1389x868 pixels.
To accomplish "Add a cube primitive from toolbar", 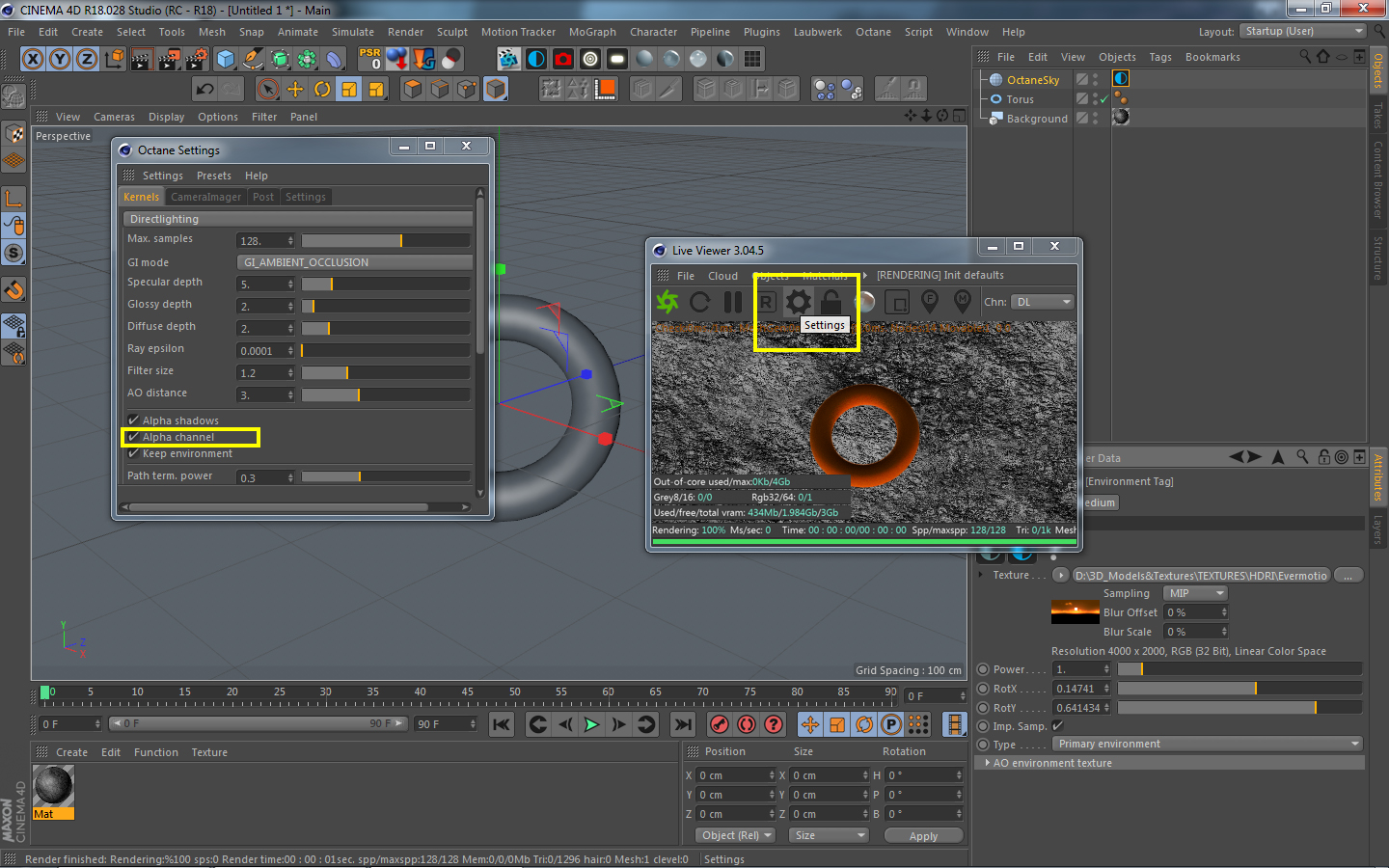I will tap(226, 59).
